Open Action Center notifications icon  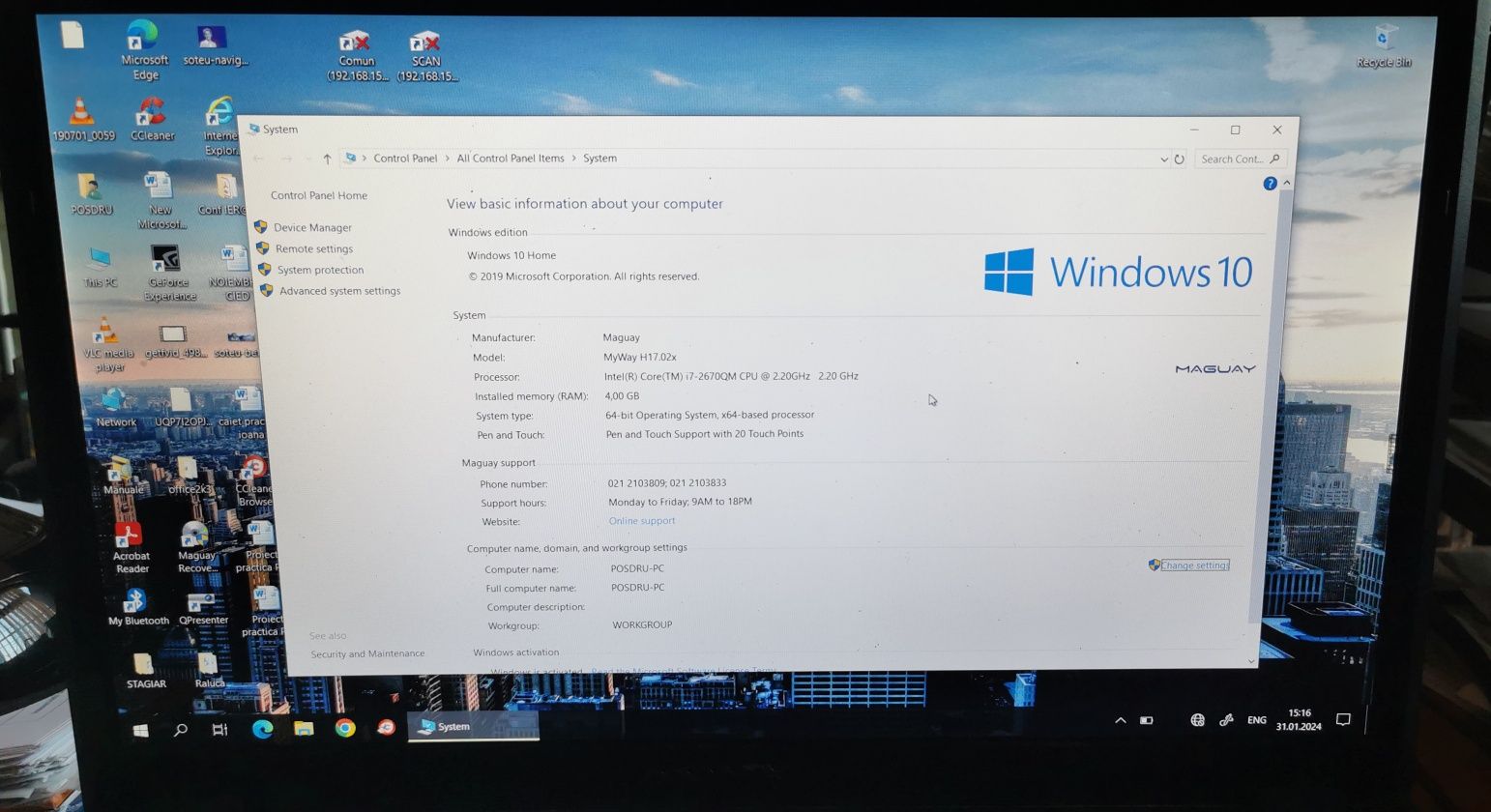[1343, 719]
